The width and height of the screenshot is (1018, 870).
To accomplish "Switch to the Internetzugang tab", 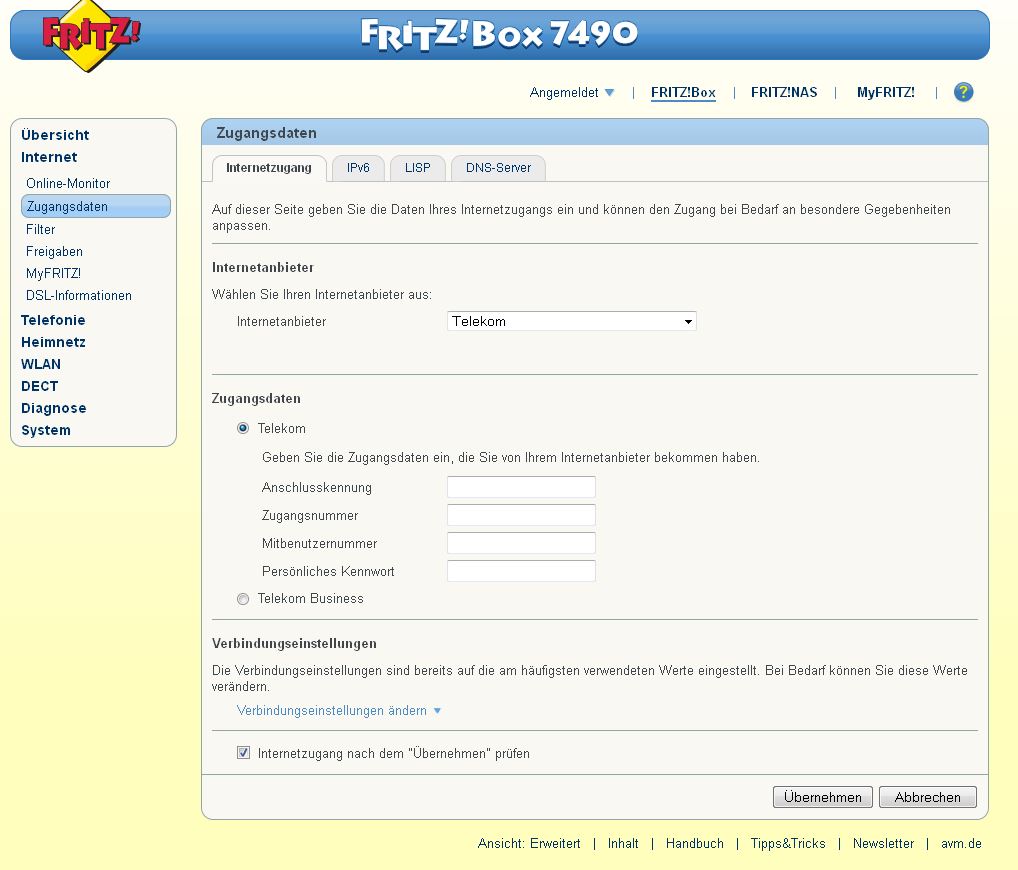I will (269, 168).
